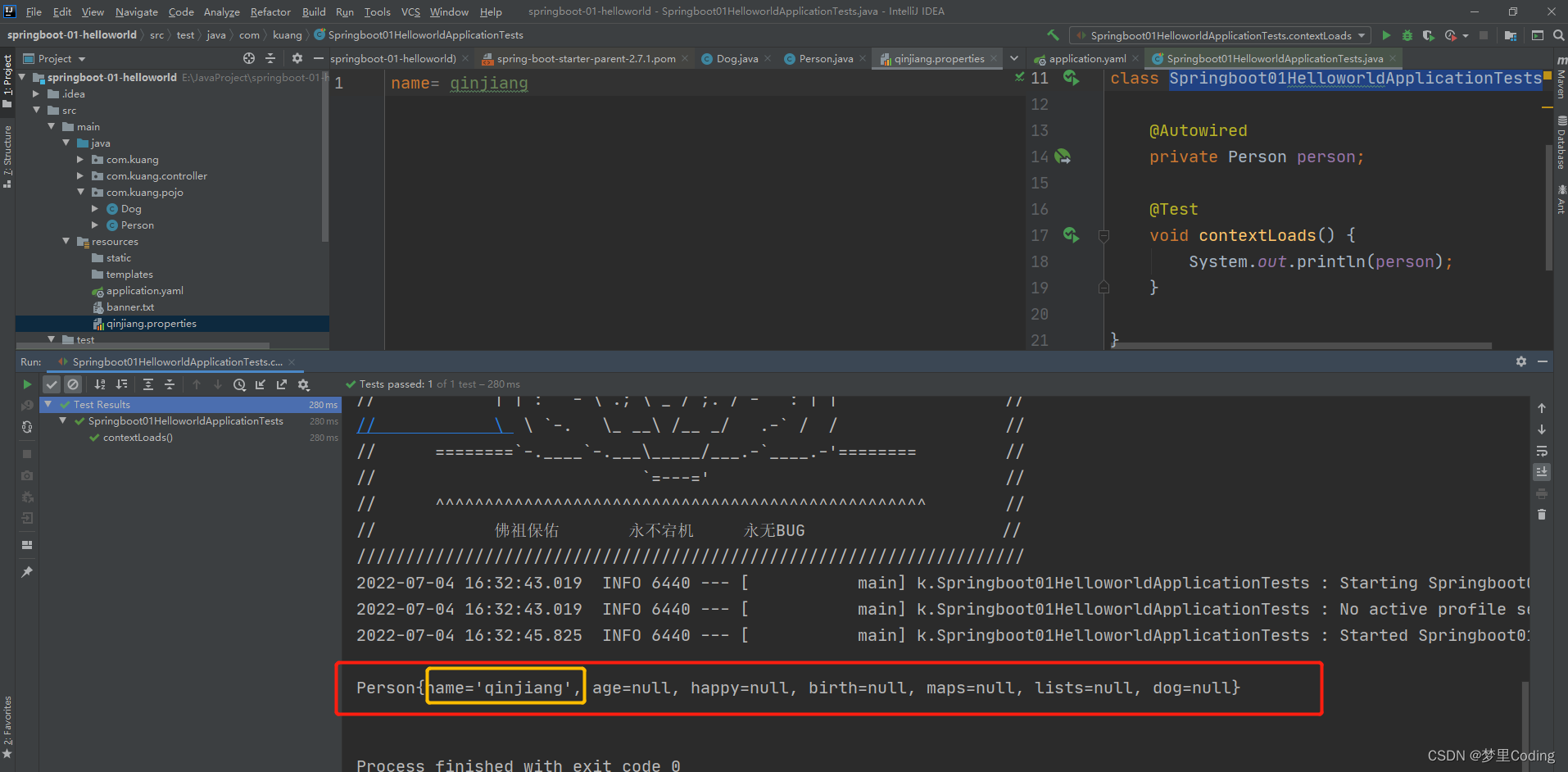Image resolution: width=1568 pixels, height=772 pixels.
Task: Open Favorites tool window
Action: 7,725
